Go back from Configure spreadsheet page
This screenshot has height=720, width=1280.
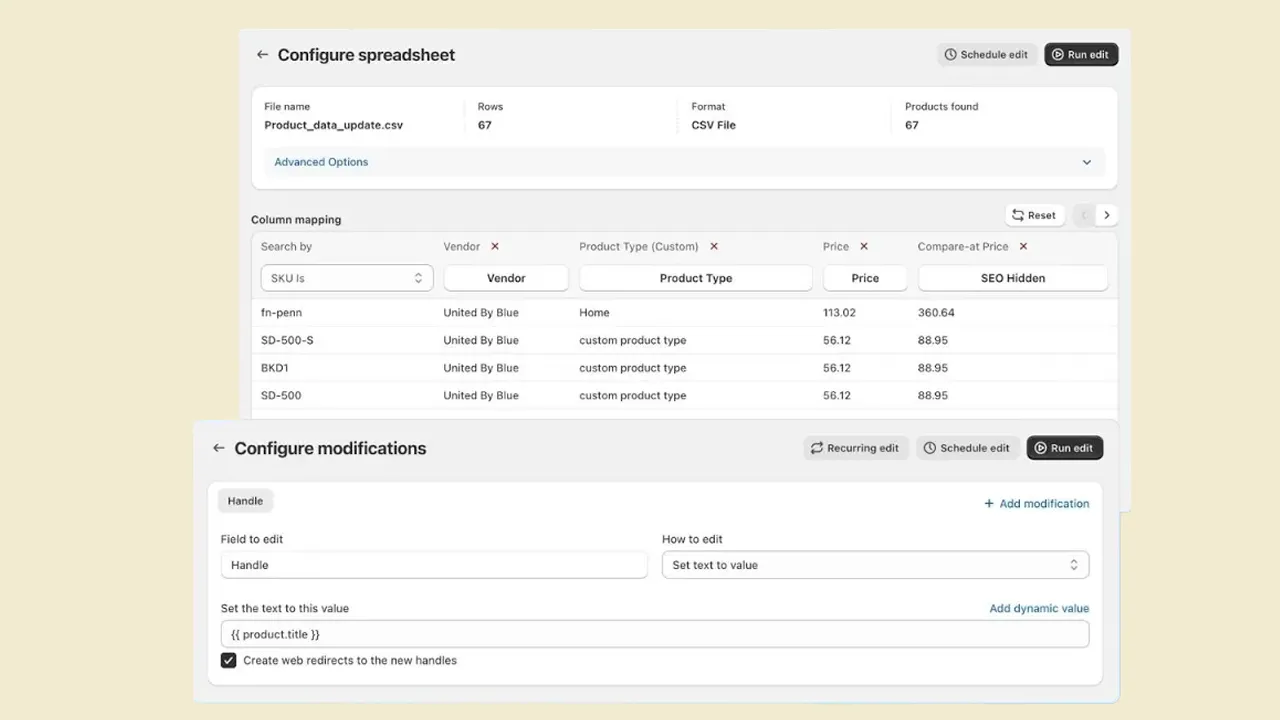click(x=262, y=55)
